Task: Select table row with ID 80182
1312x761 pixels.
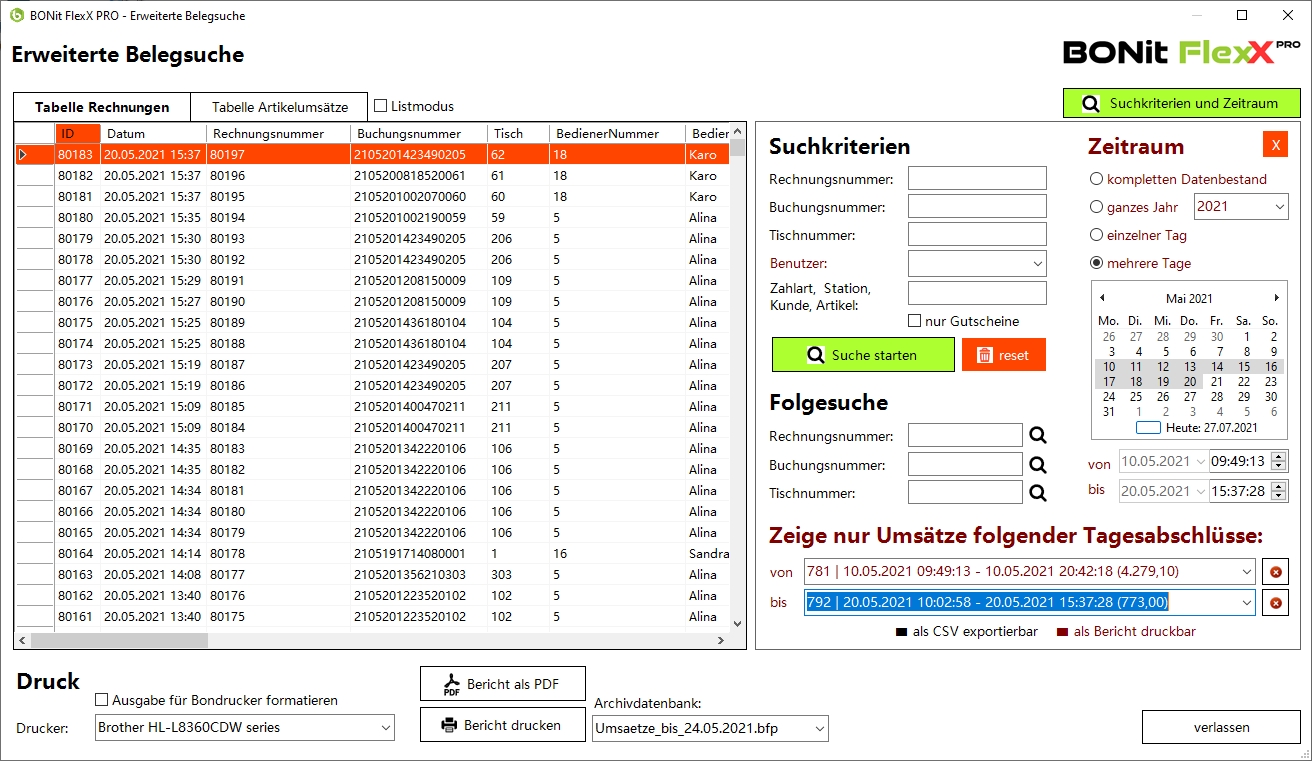Action: point(372,175)
